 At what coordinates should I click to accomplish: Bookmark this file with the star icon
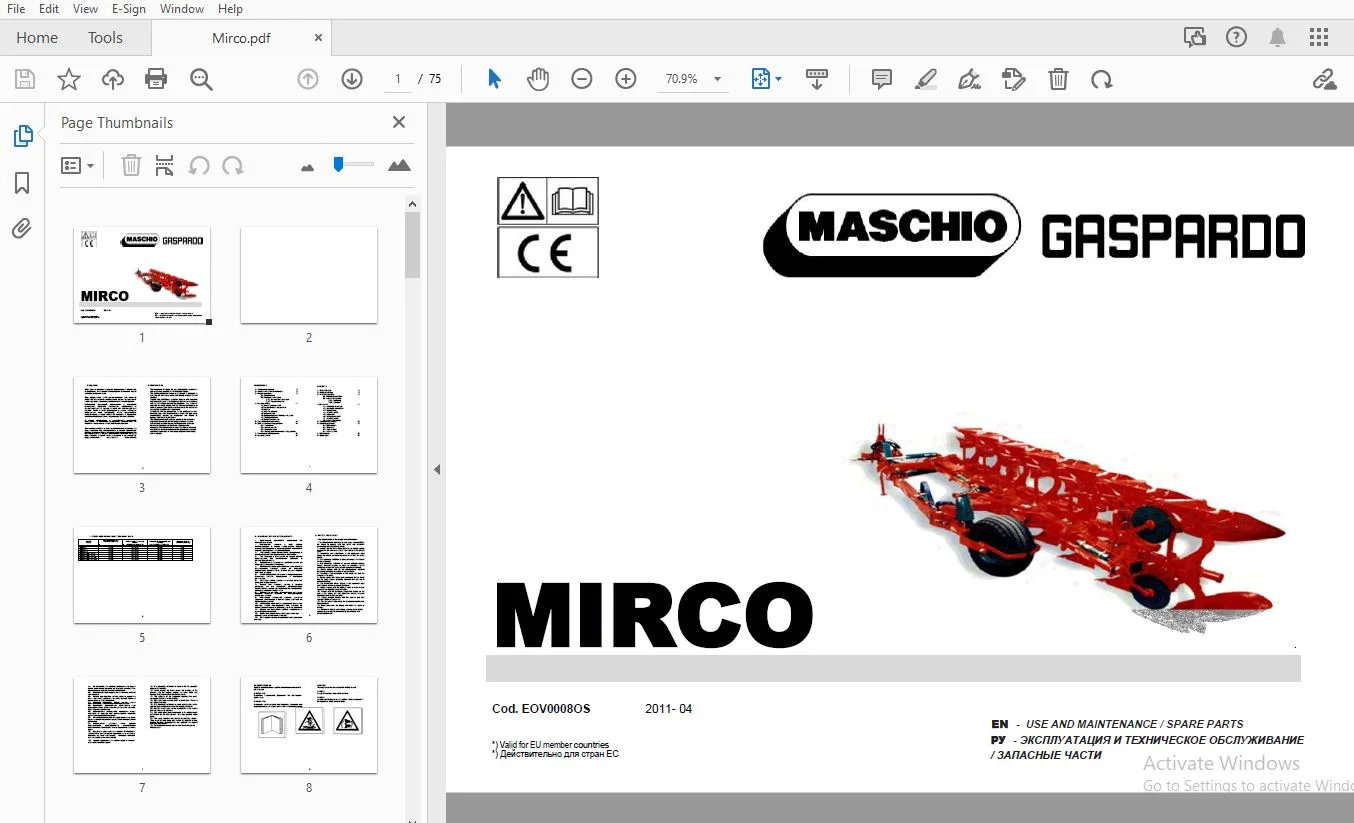coord(69,79)
